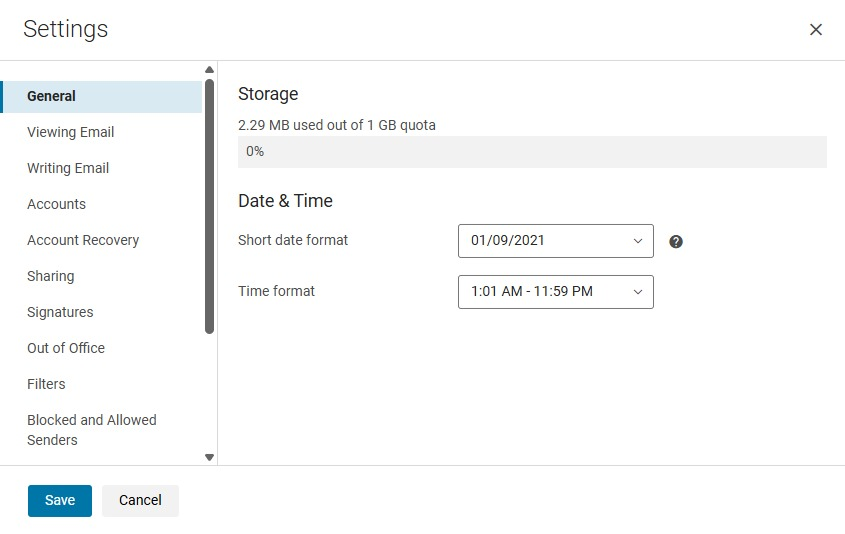This screenshot has width=845, height=534.
Task: Click the help icon beside short date format
Action: (x=676, y=241)
